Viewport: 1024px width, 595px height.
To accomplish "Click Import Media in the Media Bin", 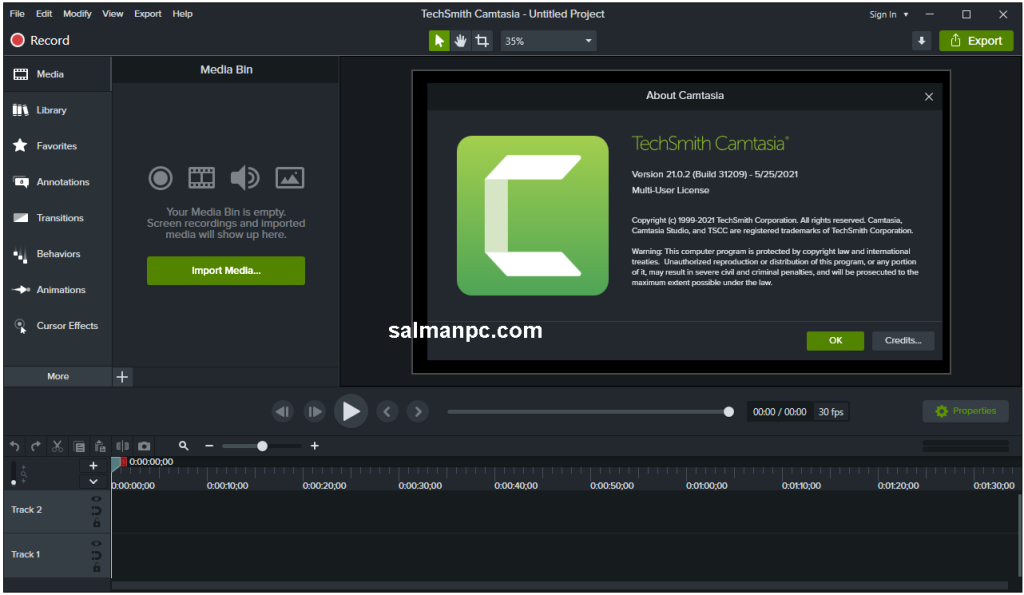I will pos(225,270).
